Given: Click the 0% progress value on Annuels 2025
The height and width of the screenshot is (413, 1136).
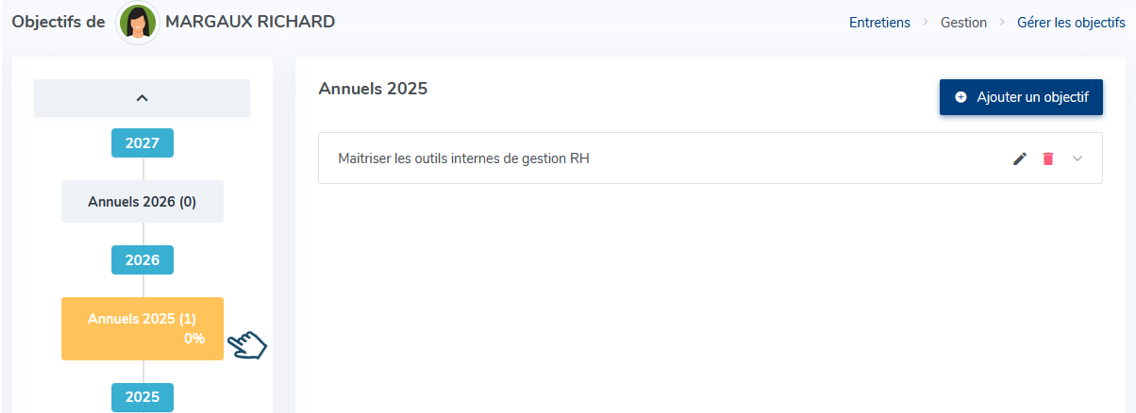Looking at the screenshot, I should [194, 338].
